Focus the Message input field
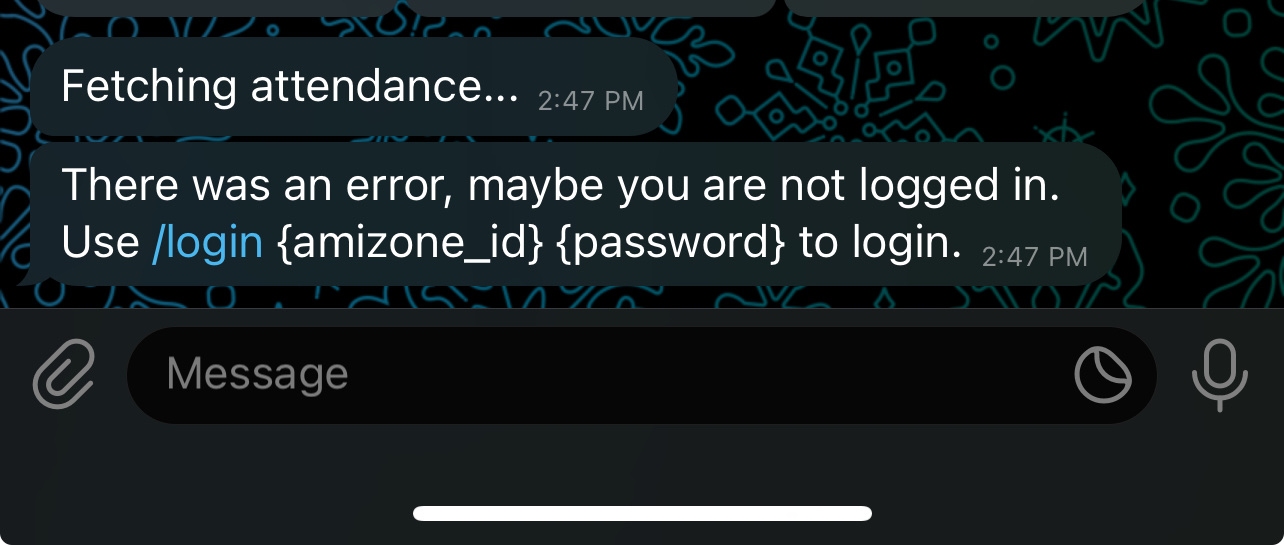Screen dimensions: 1284x545 click(x=641, y=375)
